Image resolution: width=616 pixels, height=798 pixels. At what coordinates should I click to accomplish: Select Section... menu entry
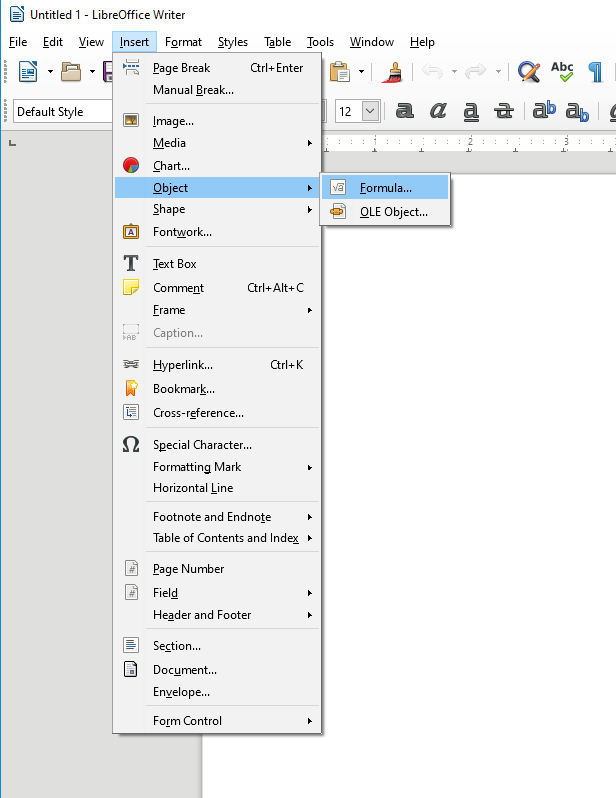coord(217,646)
